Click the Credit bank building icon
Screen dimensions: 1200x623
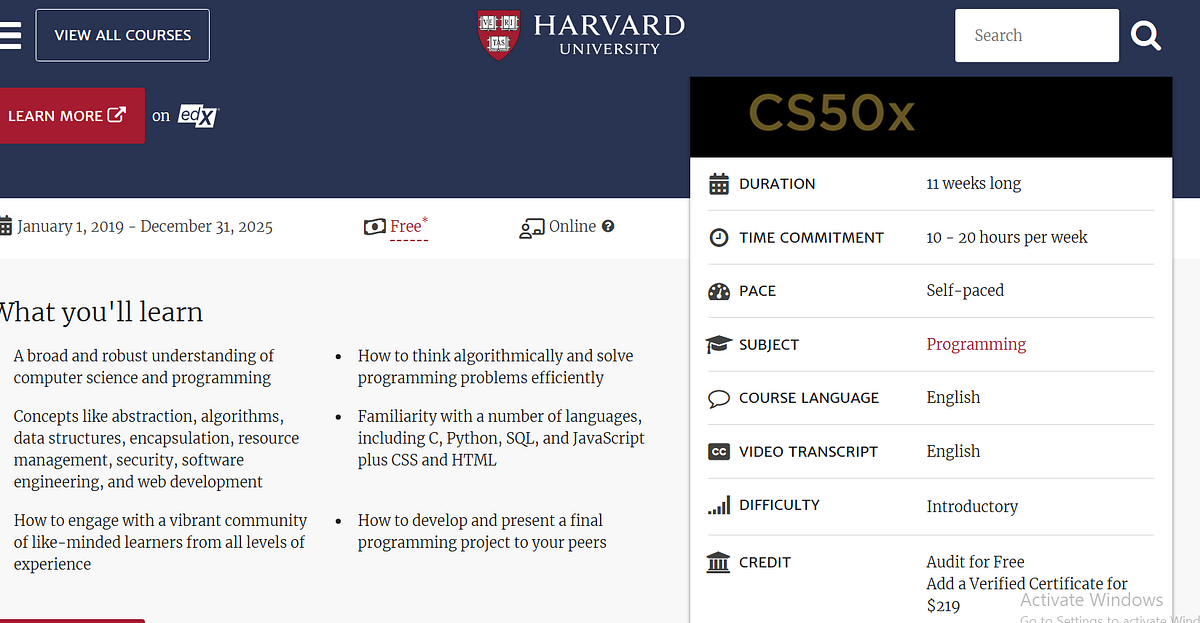point(718,562)
